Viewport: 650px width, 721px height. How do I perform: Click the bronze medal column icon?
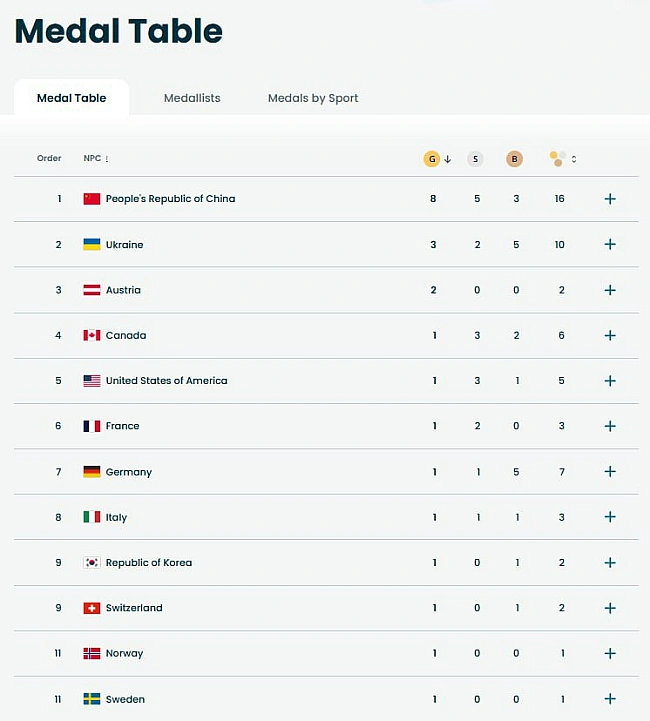tap(514, 159)
